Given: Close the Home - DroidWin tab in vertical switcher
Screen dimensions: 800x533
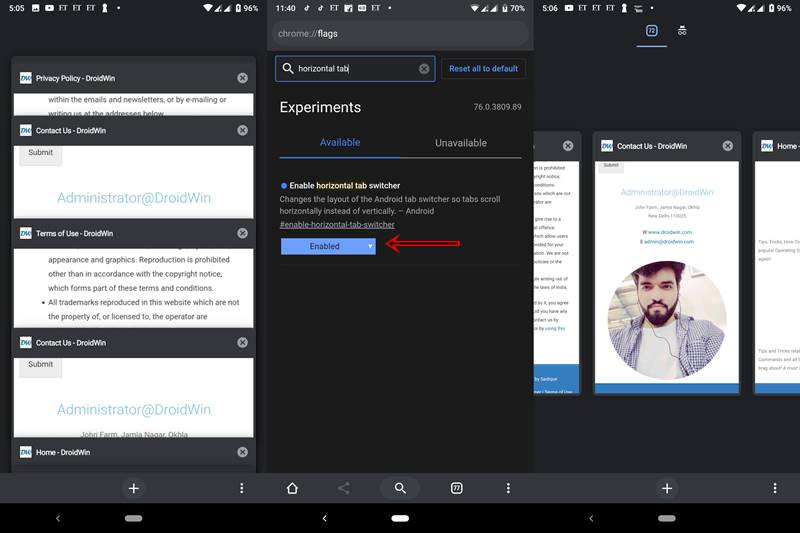Looking at the screenshot, I should 242,452.
